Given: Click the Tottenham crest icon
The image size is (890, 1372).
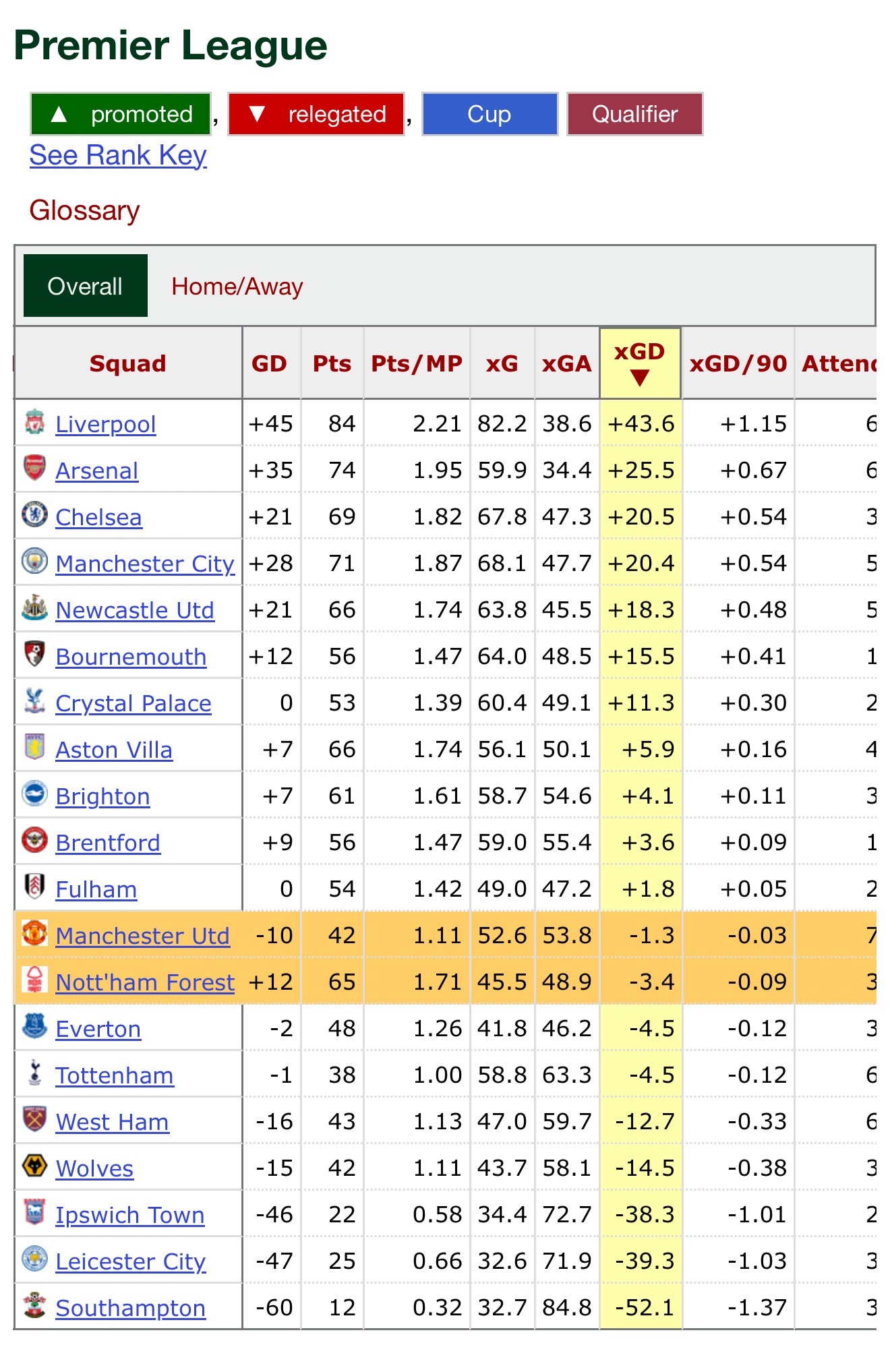Looking at the screenshot, I should [x=34, y=1073].
